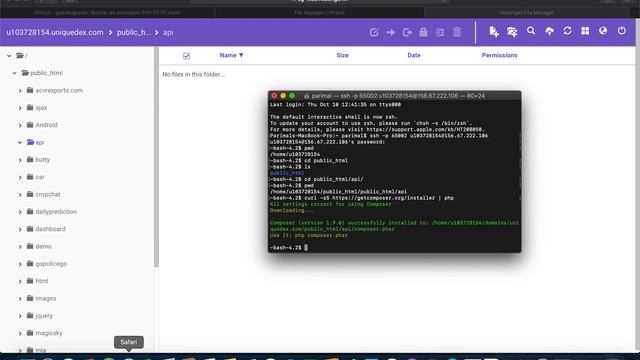Collapse the public_html tree node
This screenshot has width=640, height=360.
click(x=14, y=73)
